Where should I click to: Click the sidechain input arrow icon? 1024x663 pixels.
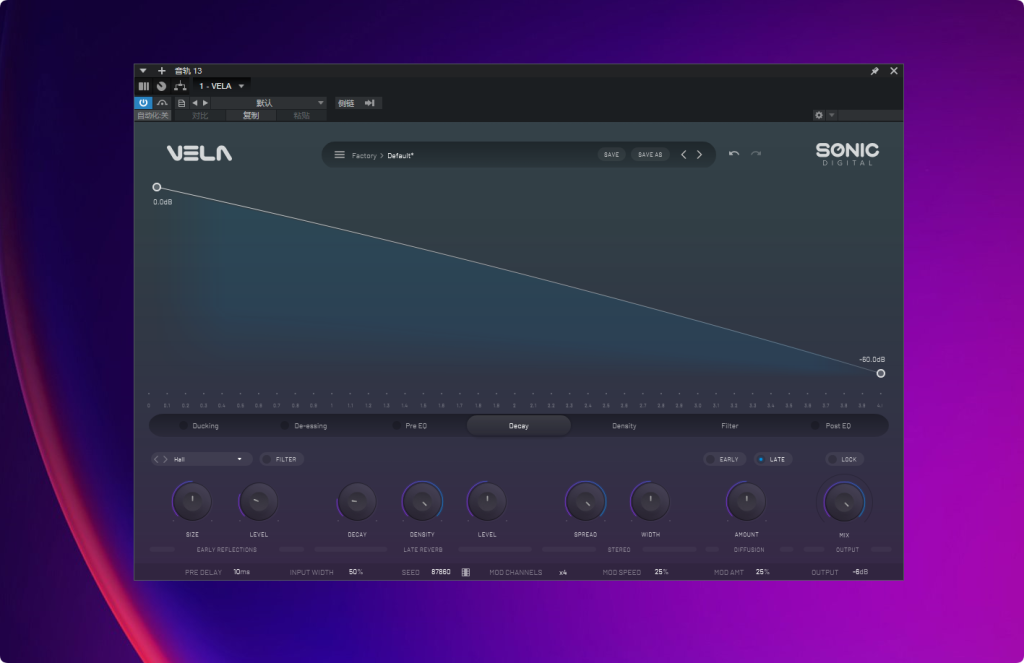point(370,103)
